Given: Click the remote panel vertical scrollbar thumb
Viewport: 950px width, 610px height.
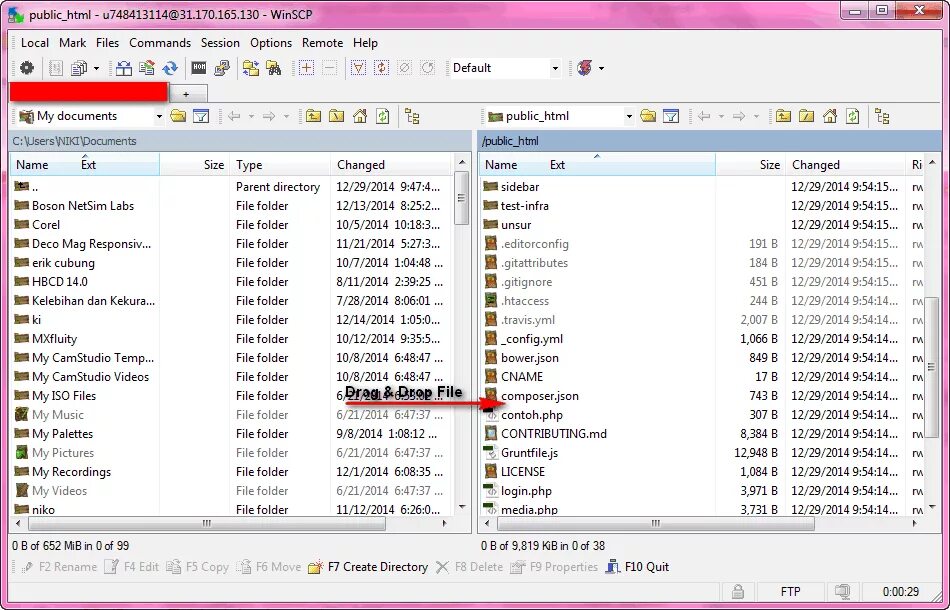Looking at the screenshot, I should [932, 366].
